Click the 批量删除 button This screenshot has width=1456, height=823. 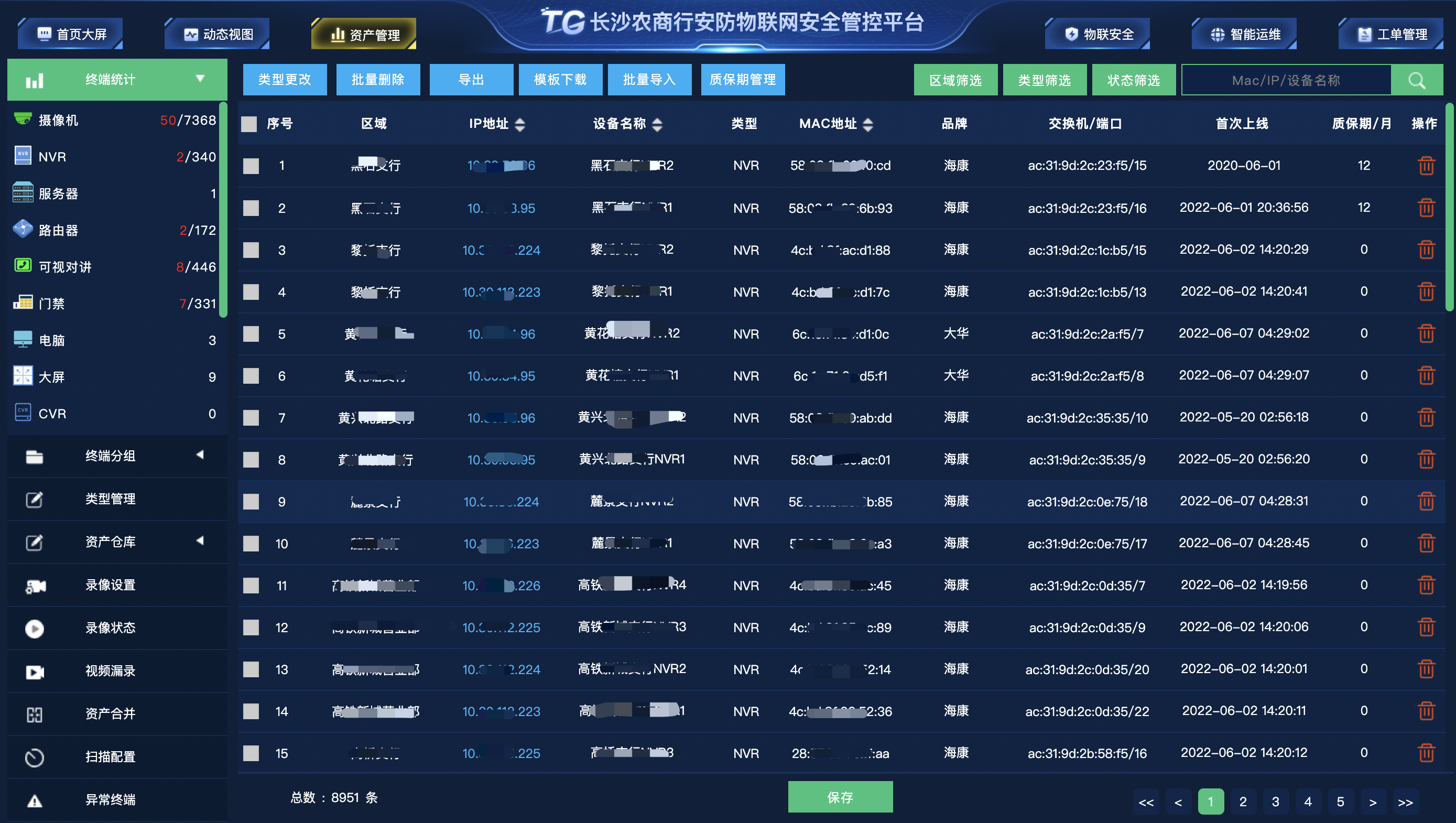378,80
